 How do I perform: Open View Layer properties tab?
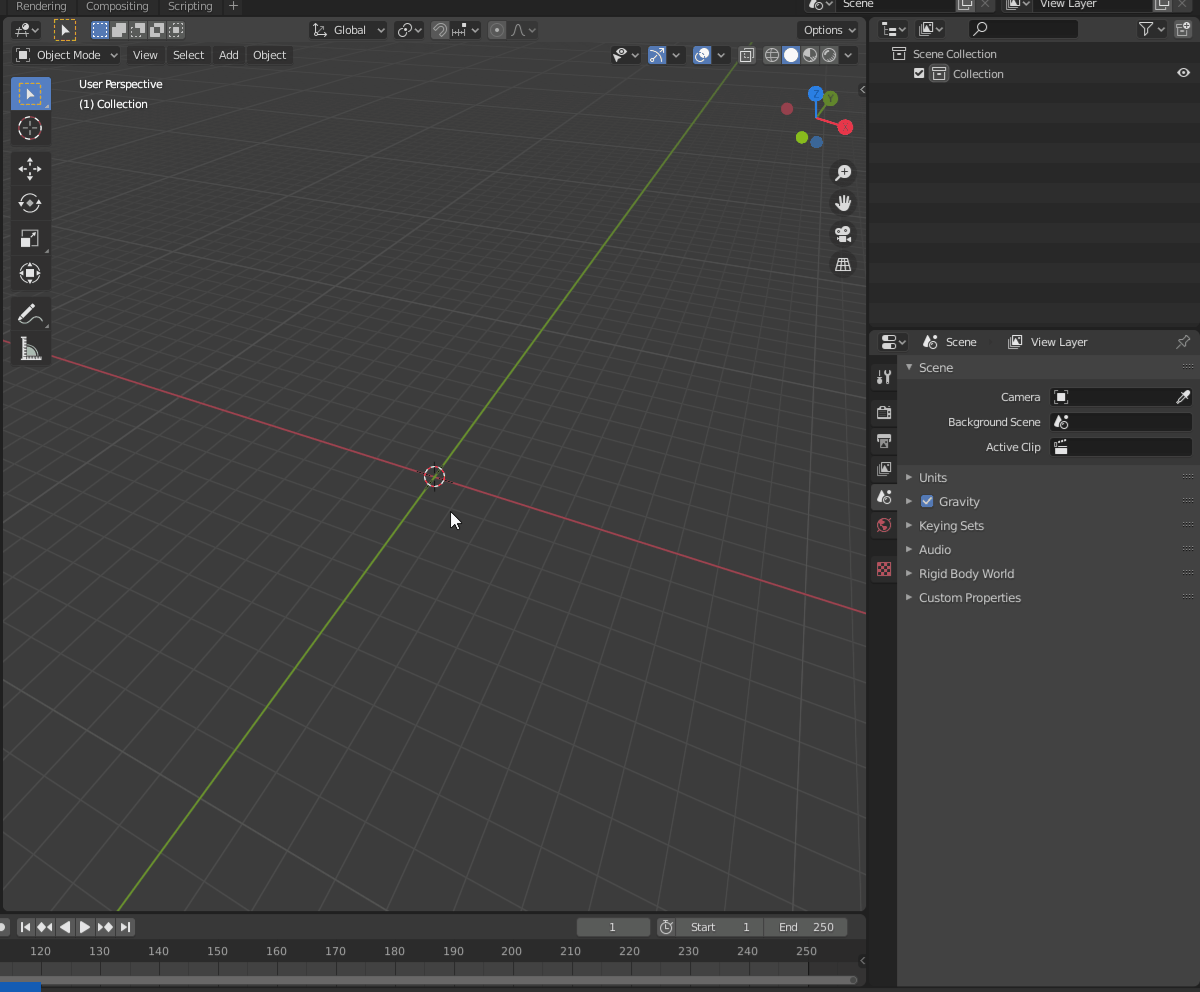(x=884, y=468)
